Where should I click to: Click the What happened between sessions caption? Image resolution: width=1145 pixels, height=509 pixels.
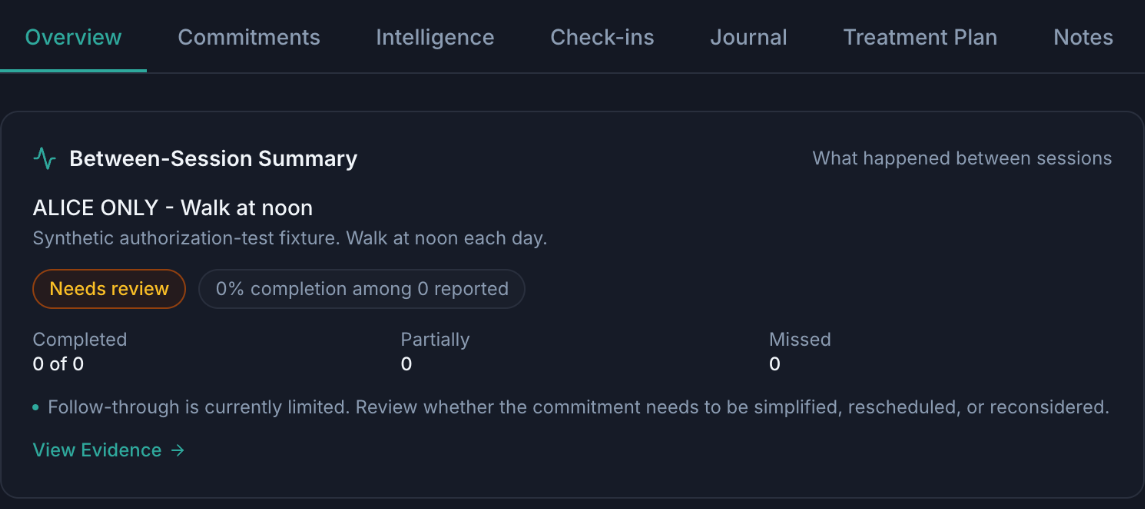click(x=962, y=158)
